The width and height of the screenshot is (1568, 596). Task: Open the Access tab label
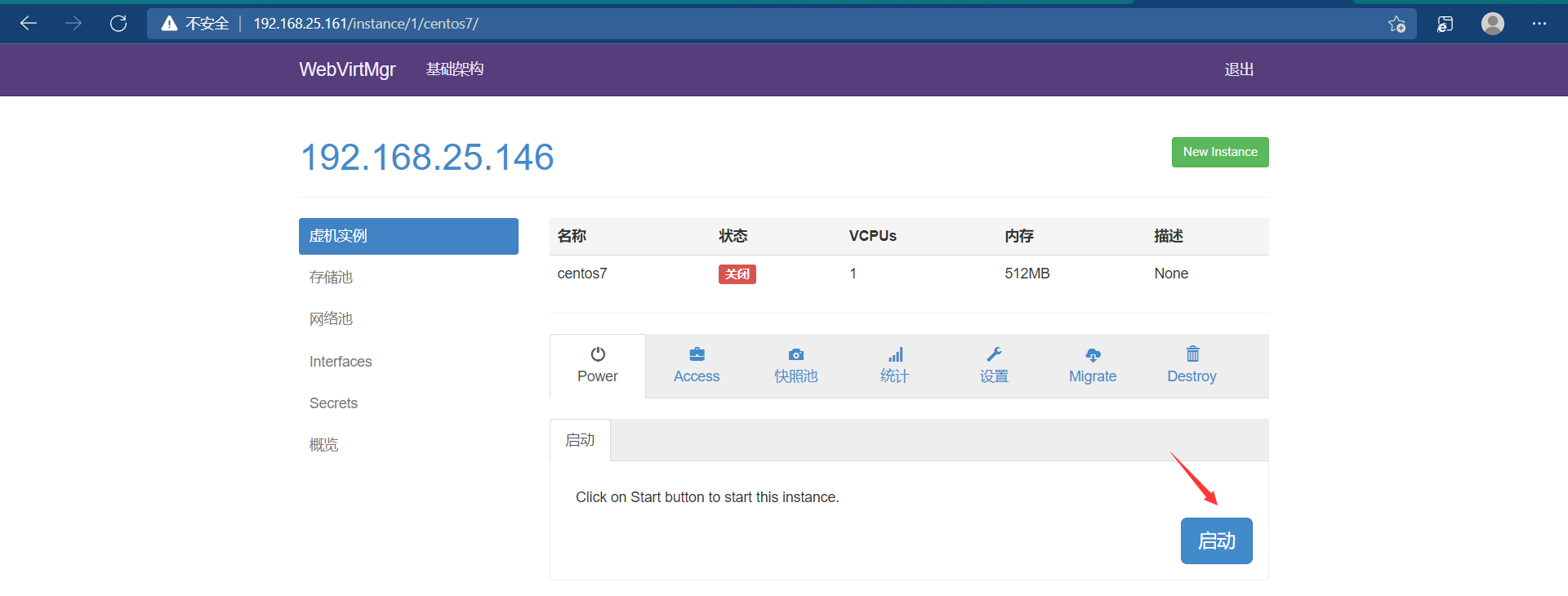tap(697, 376)
